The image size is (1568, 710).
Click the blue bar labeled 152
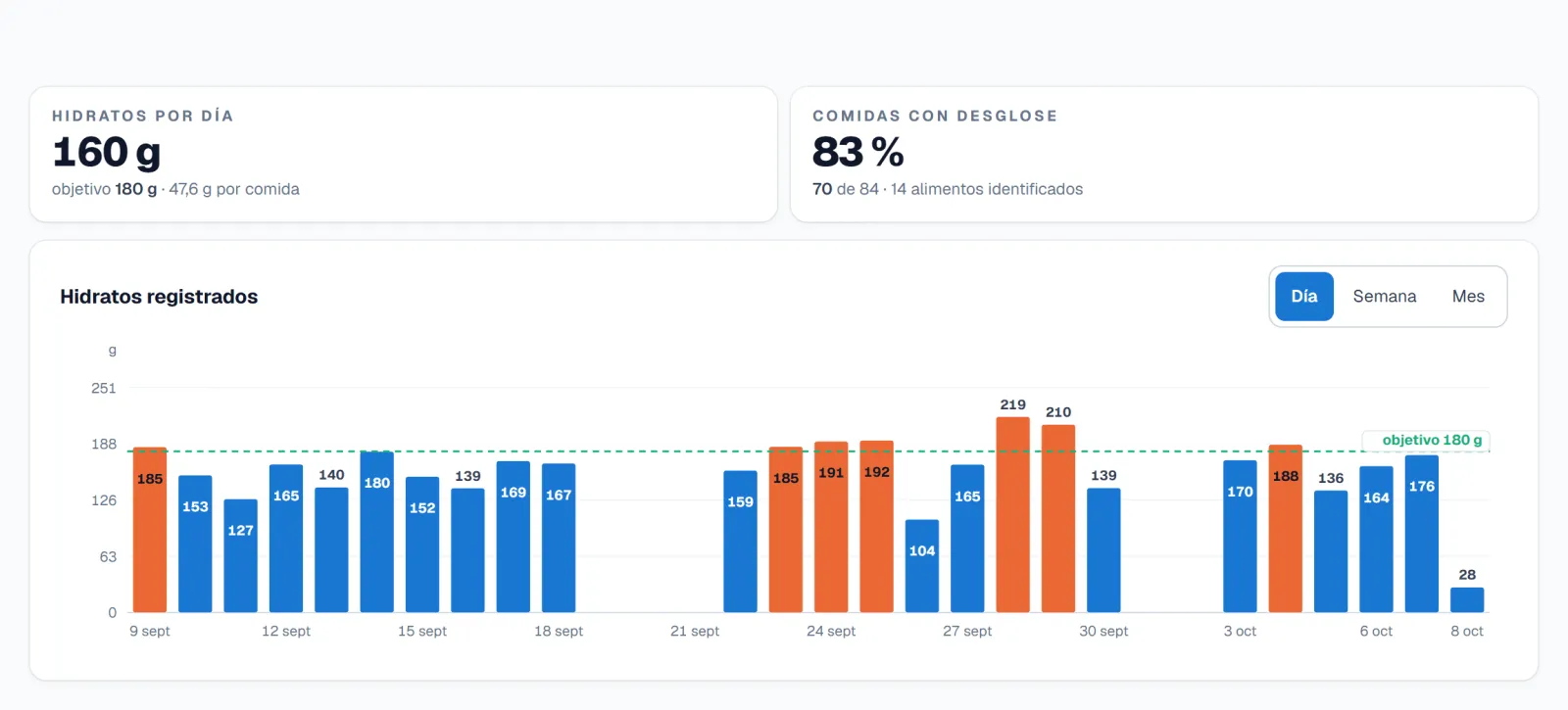422,544
